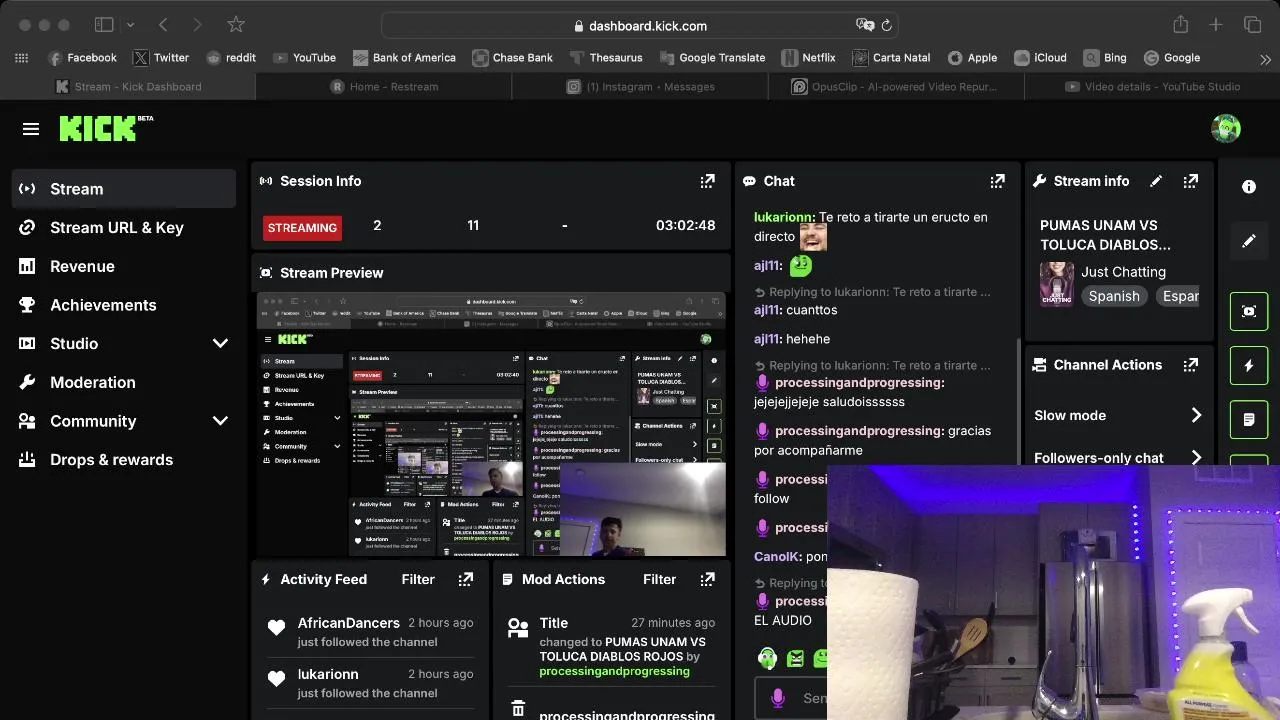Open the user avatar menu
Screen dimensions: 1280x720
point(1225,128)
